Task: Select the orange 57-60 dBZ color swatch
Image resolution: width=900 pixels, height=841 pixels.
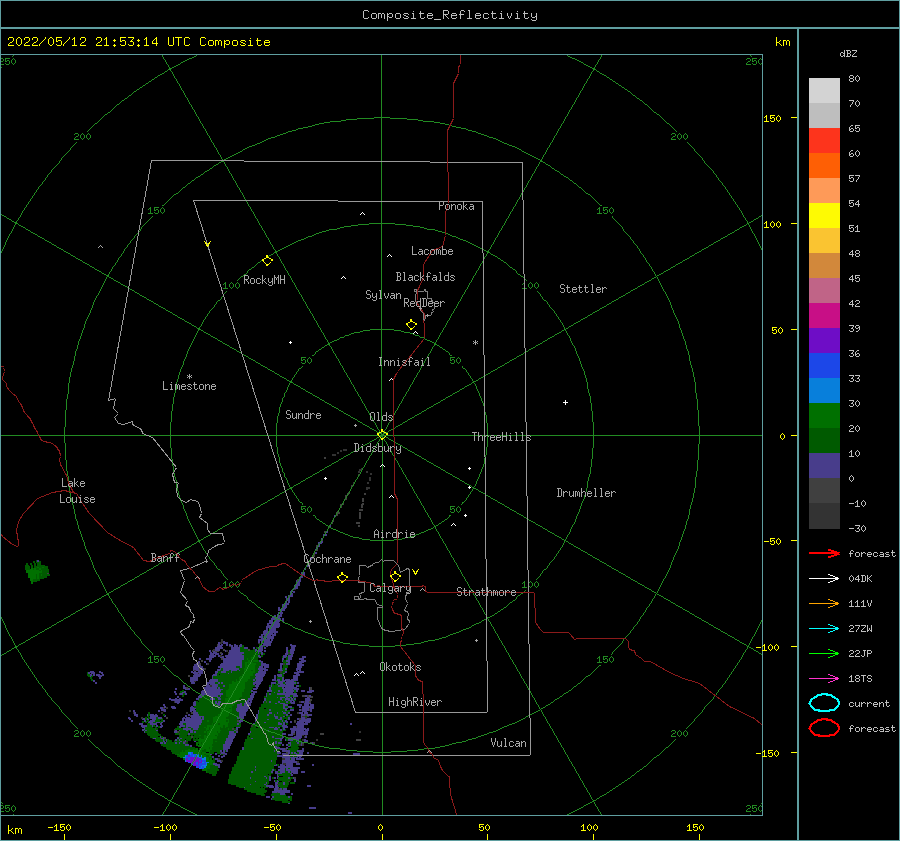Action: (x=824, y=166)
